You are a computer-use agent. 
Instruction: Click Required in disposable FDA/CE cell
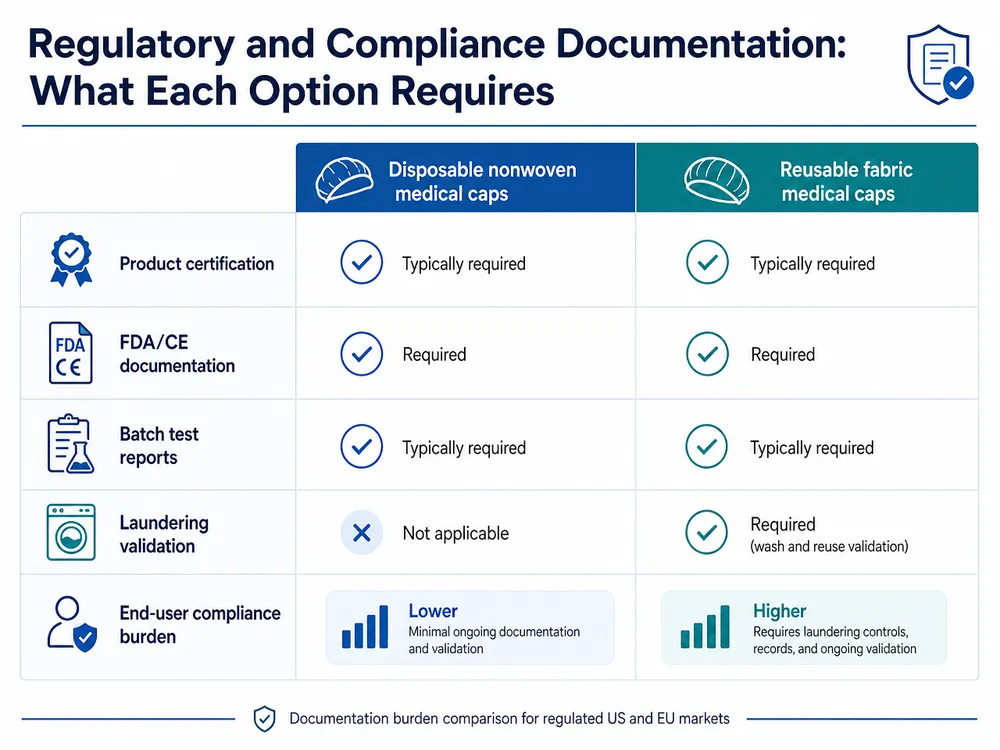point(434,355)
